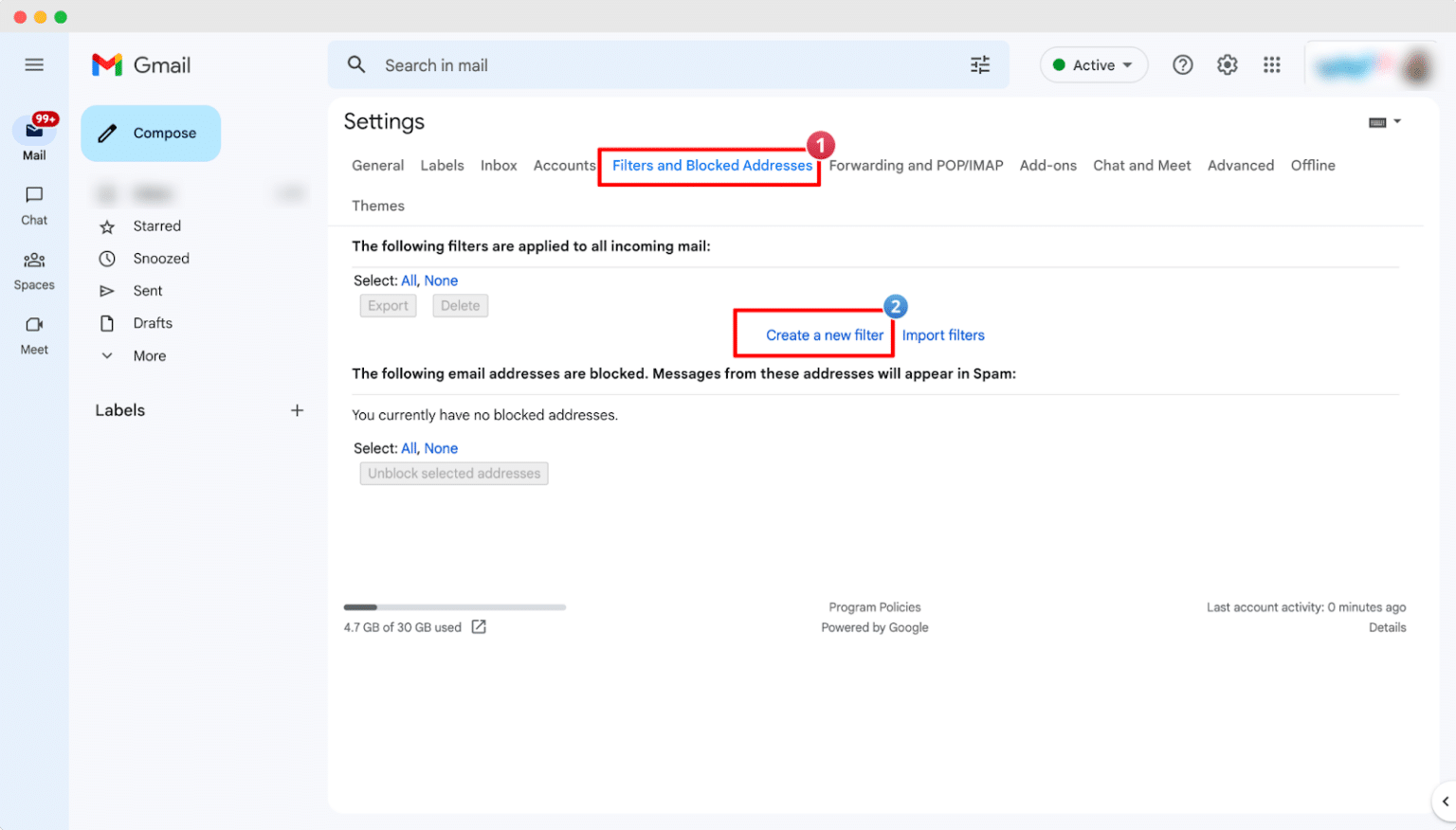Click the storage usage progress bar
1456x830 pixels.
[454, 607]
